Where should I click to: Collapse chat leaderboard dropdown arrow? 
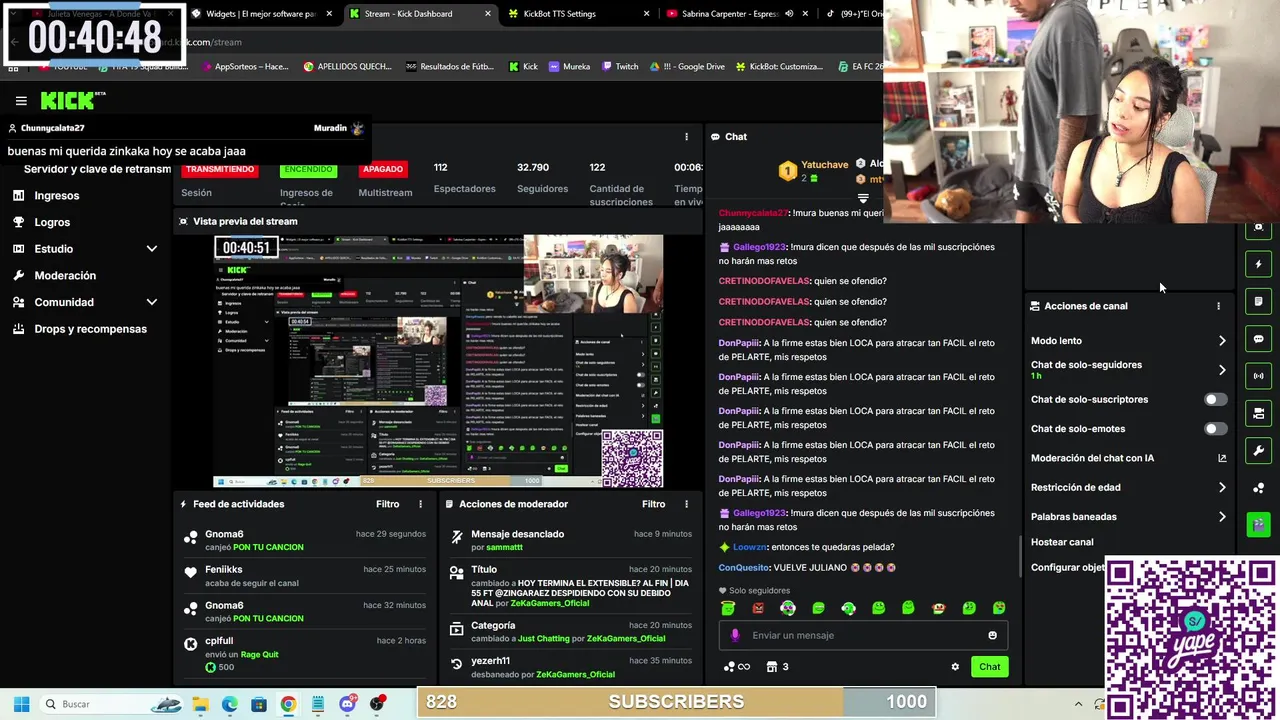[x=863, y=198]
